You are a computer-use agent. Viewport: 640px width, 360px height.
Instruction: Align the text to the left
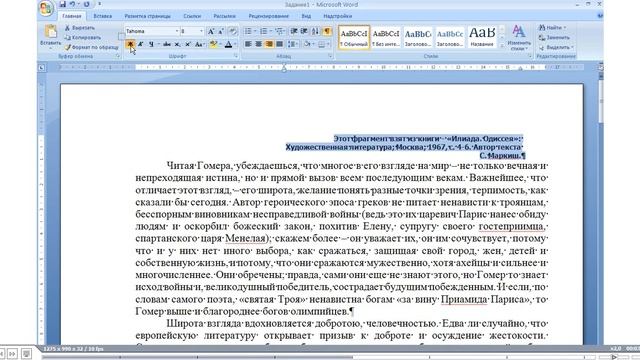(x=248, y=44)
